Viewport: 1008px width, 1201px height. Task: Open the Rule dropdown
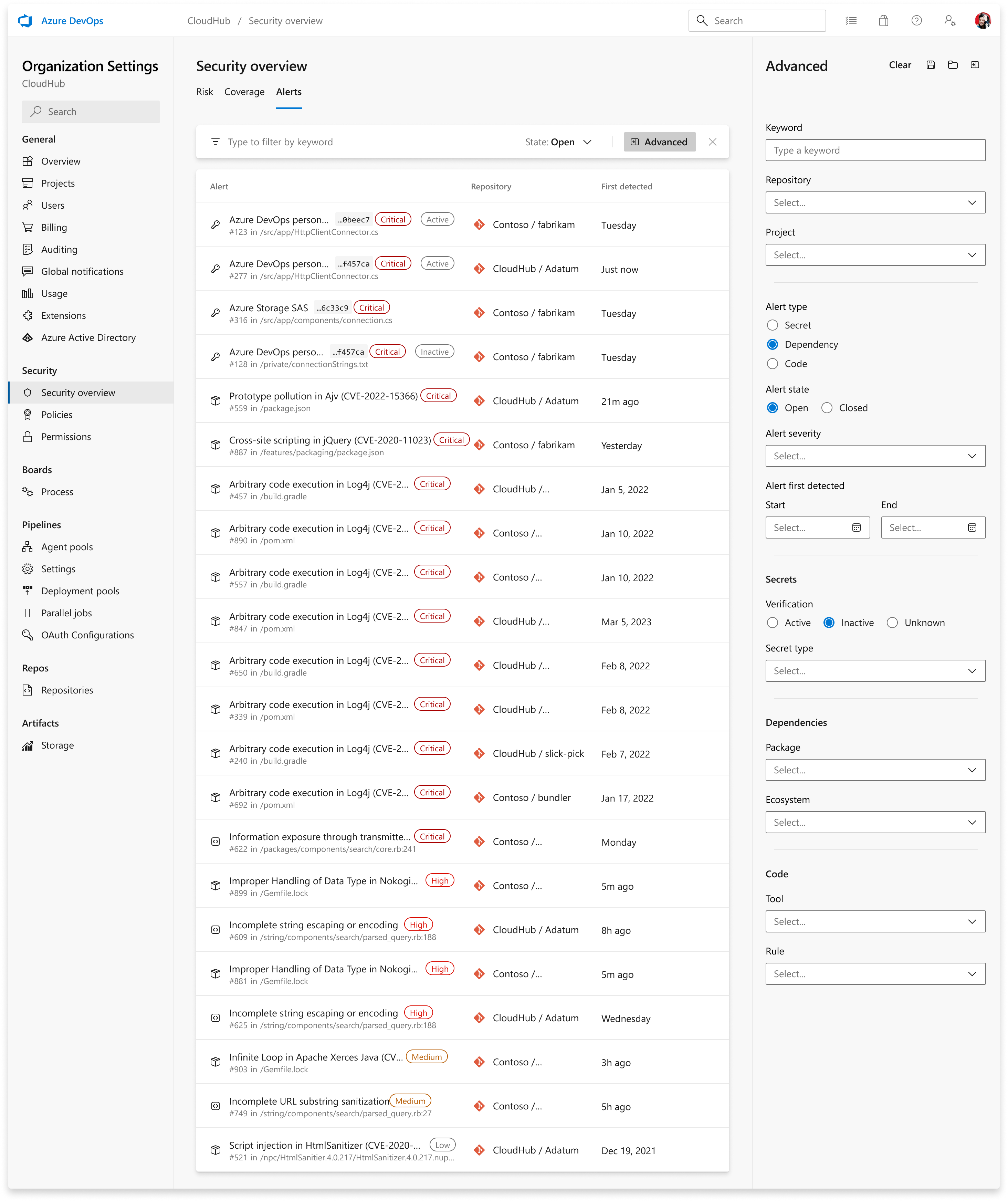875,974
